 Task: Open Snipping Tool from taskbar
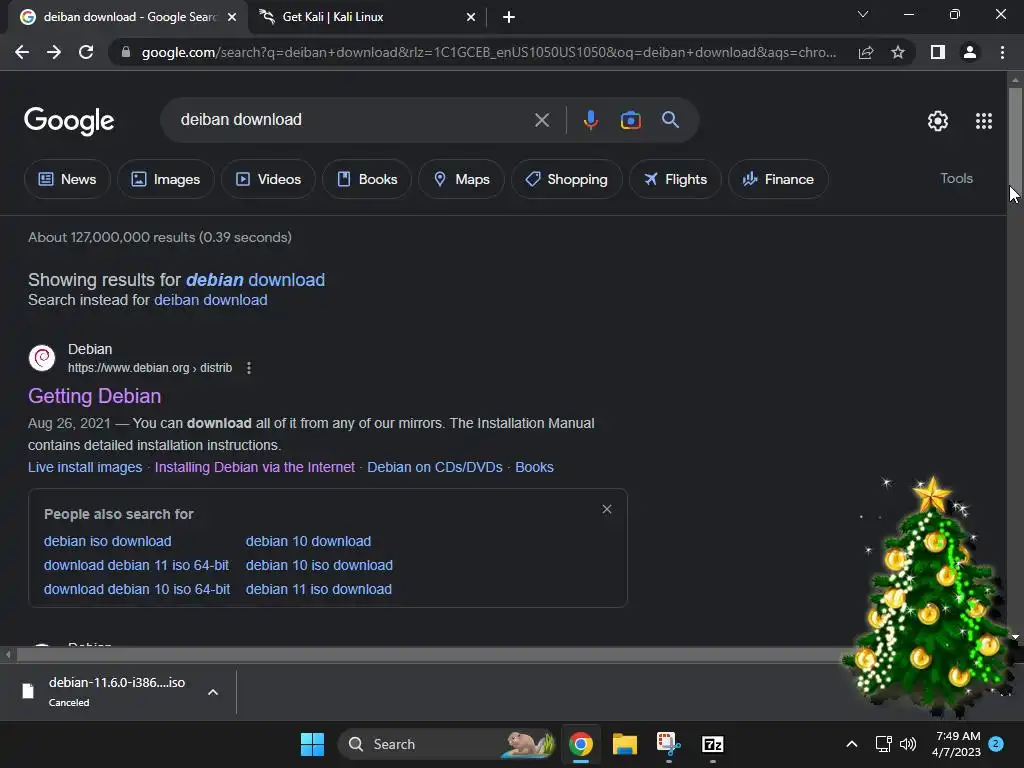(x=668, y=744)
